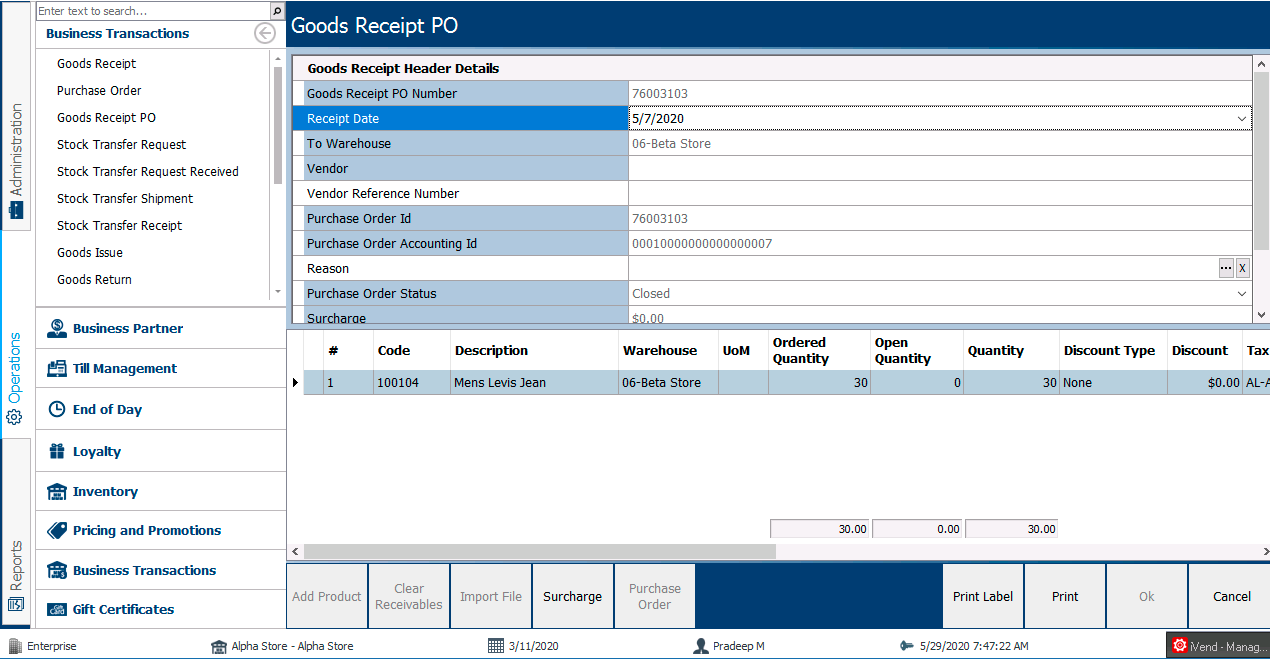Screen dimensions: 1270x659
Task: Expand the Receipt Date dropdown
Action: pos(1242,118)
